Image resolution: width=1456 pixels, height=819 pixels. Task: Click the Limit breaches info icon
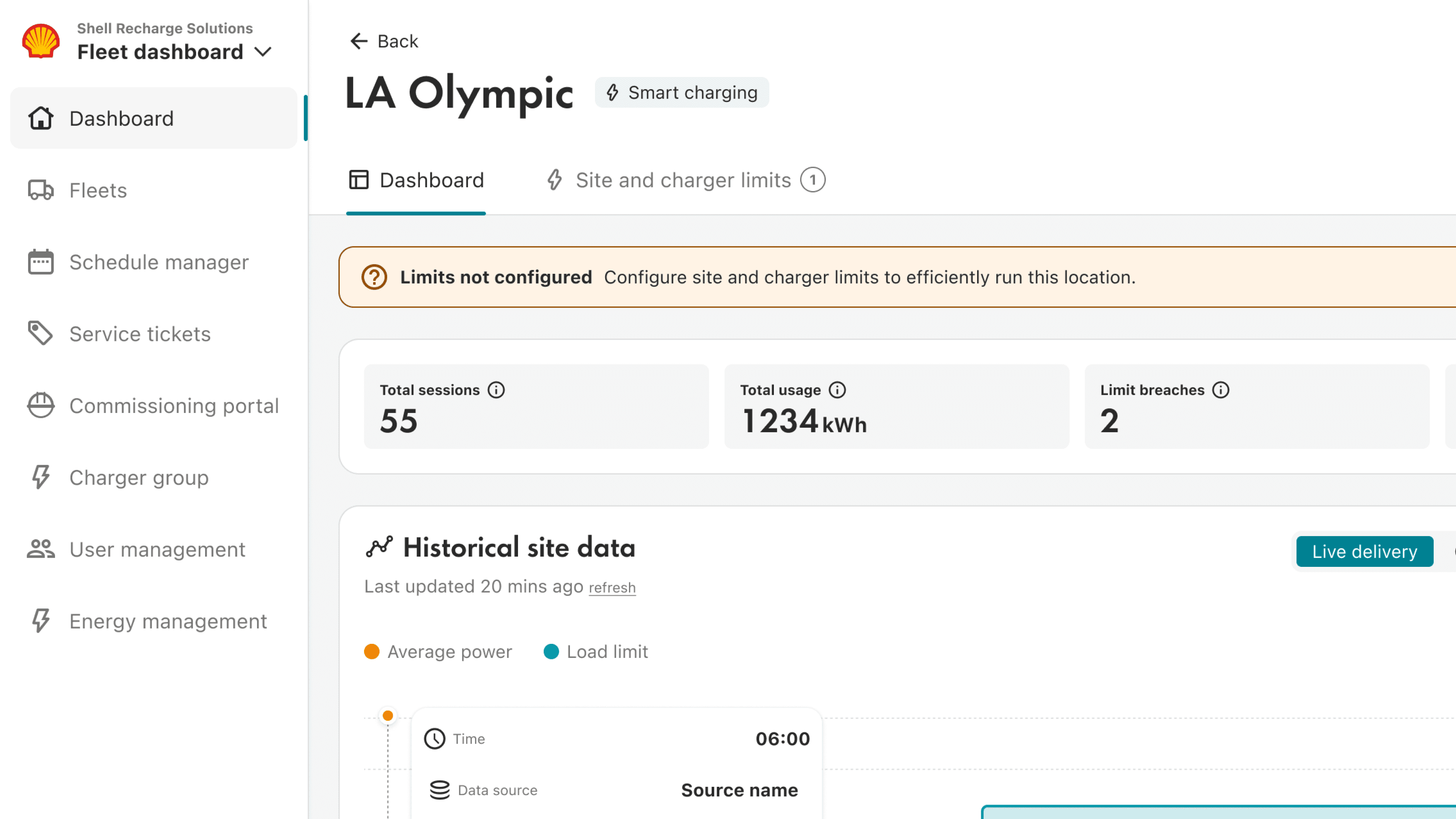[1221, 390]
